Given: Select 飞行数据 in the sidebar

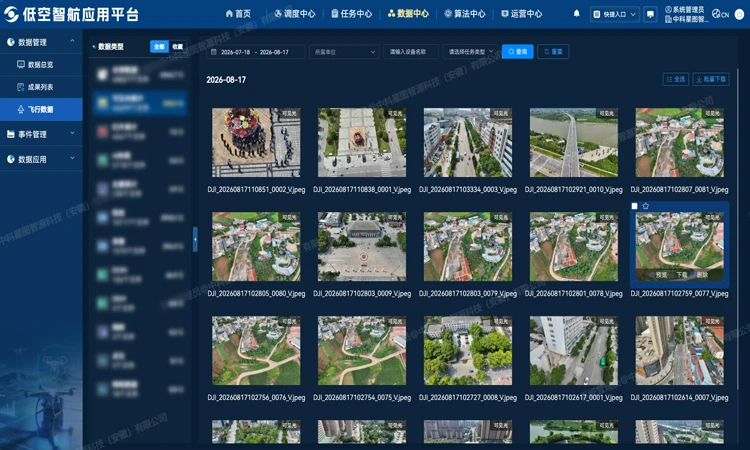Looking at the screenshot, I should pyautogui.click(x=41, y=109).
